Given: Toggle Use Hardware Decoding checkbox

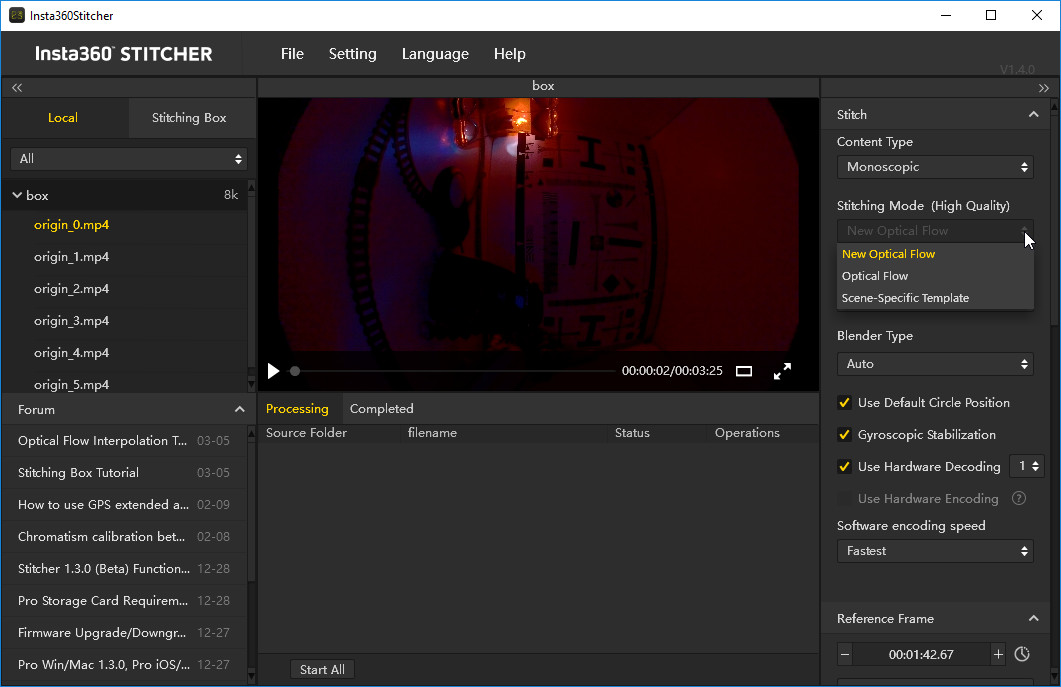Looking at the screenshot, I should (845, 467).
